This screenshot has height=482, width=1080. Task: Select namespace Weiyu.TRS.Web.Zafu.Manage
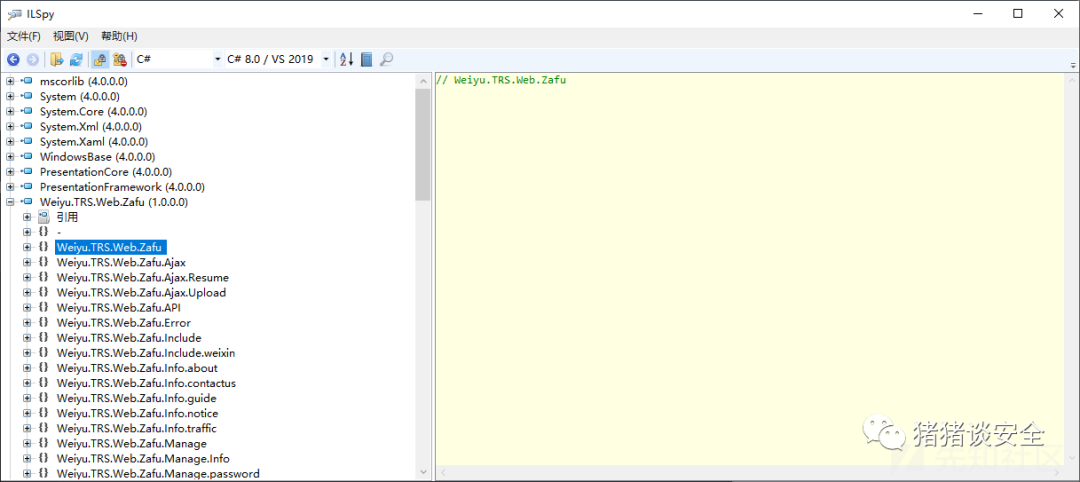[x=132, y=444]
